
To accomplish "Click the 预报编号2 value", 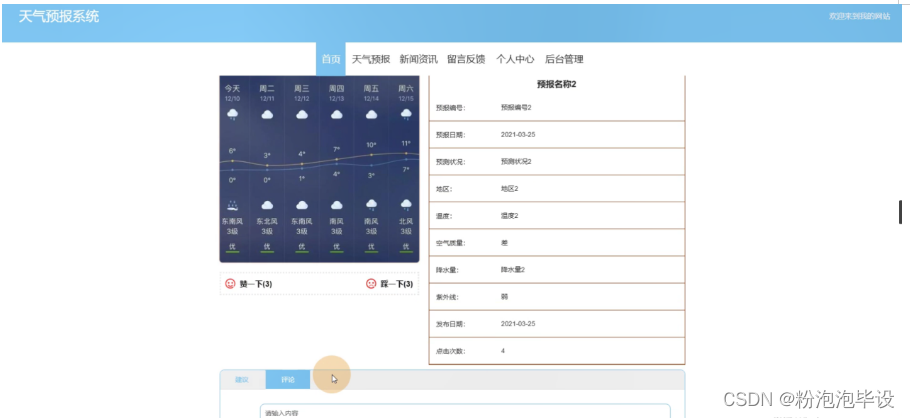I will (x=516, y=107).
